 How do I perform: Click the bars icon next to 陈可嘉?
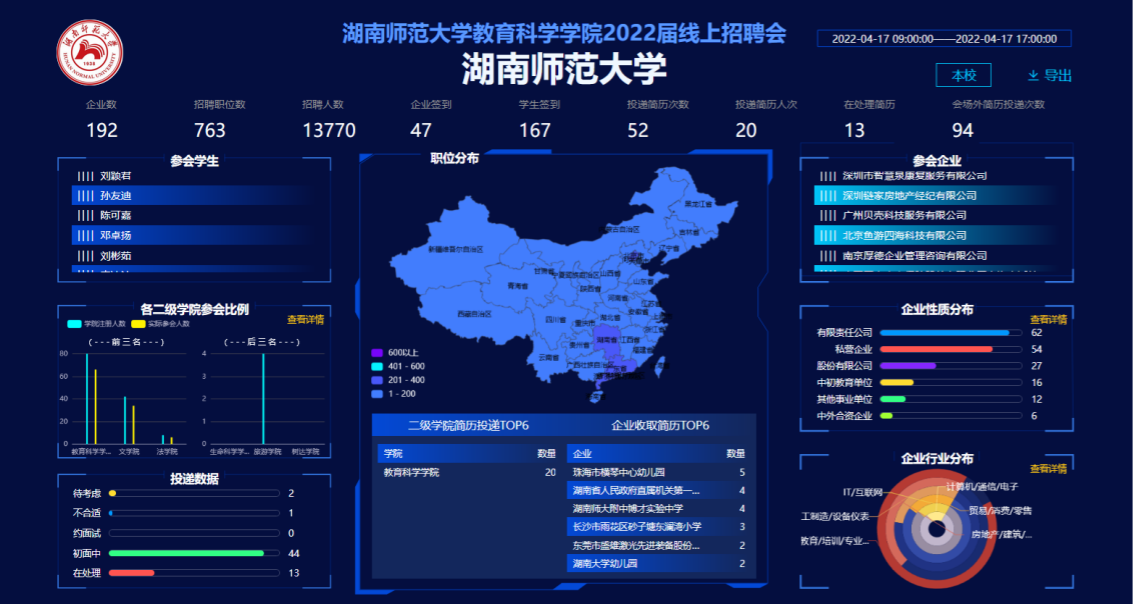tap(85, 216)
